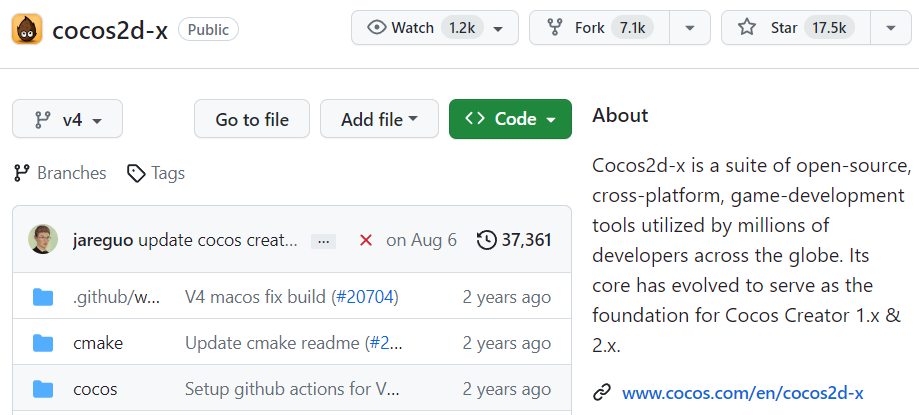Viewport: 919px width, 415px height.
Task: Open the v4 branch selector
Action: (x=67, y=119)
